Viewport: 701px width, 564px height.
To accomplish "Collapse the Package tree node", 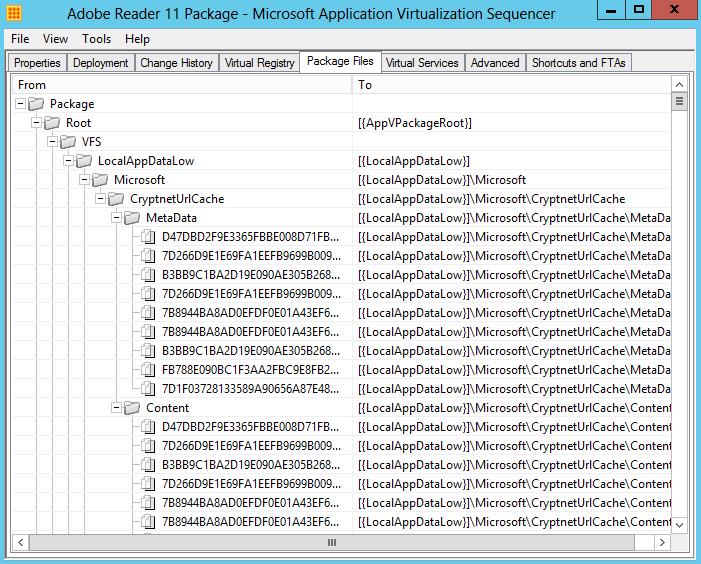I will click(20, 104).
